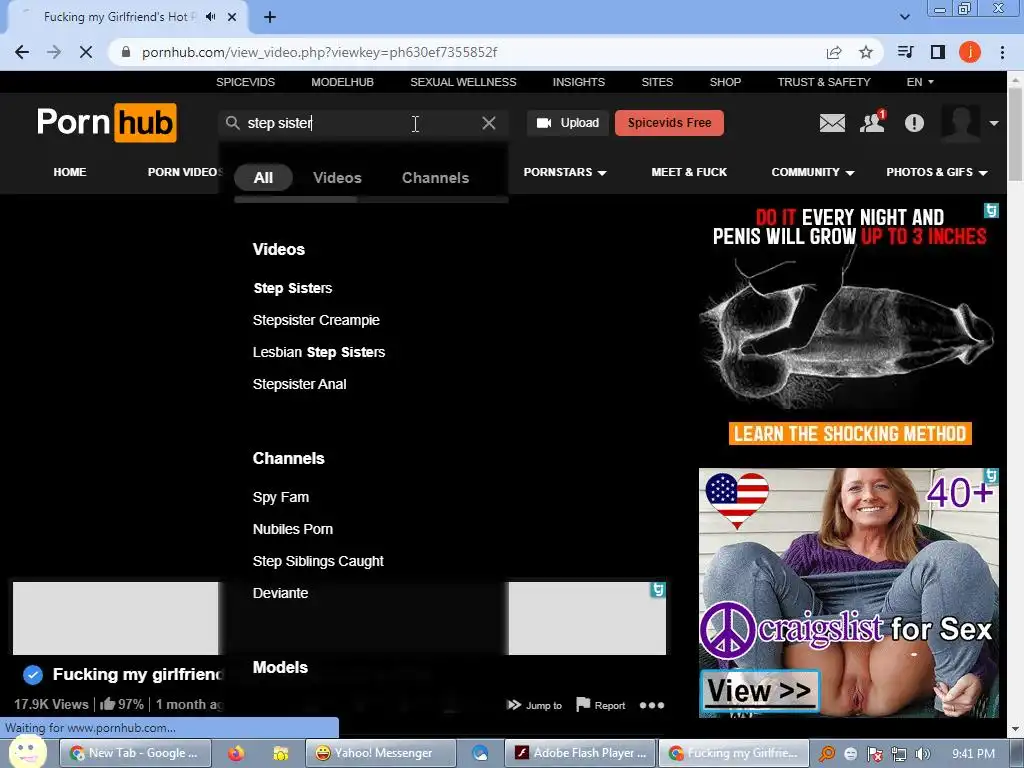Open the Chrome side panel icon
The width and height of the screenshot is (1024, 768).
[938, 52]
